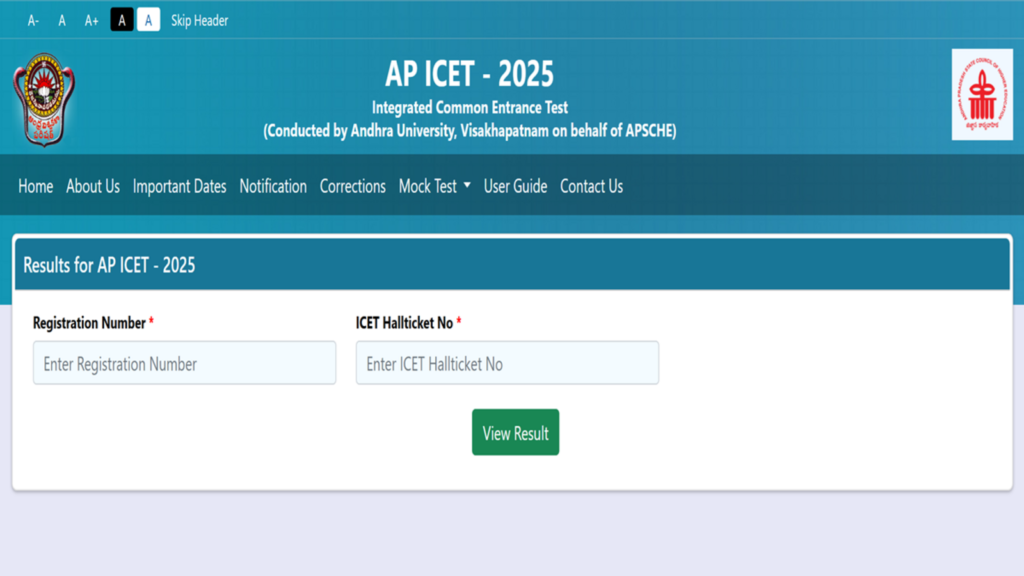This screenshot has height=576, width=1024.
Task: Click the green View Result button
Action: coord(515,432)
